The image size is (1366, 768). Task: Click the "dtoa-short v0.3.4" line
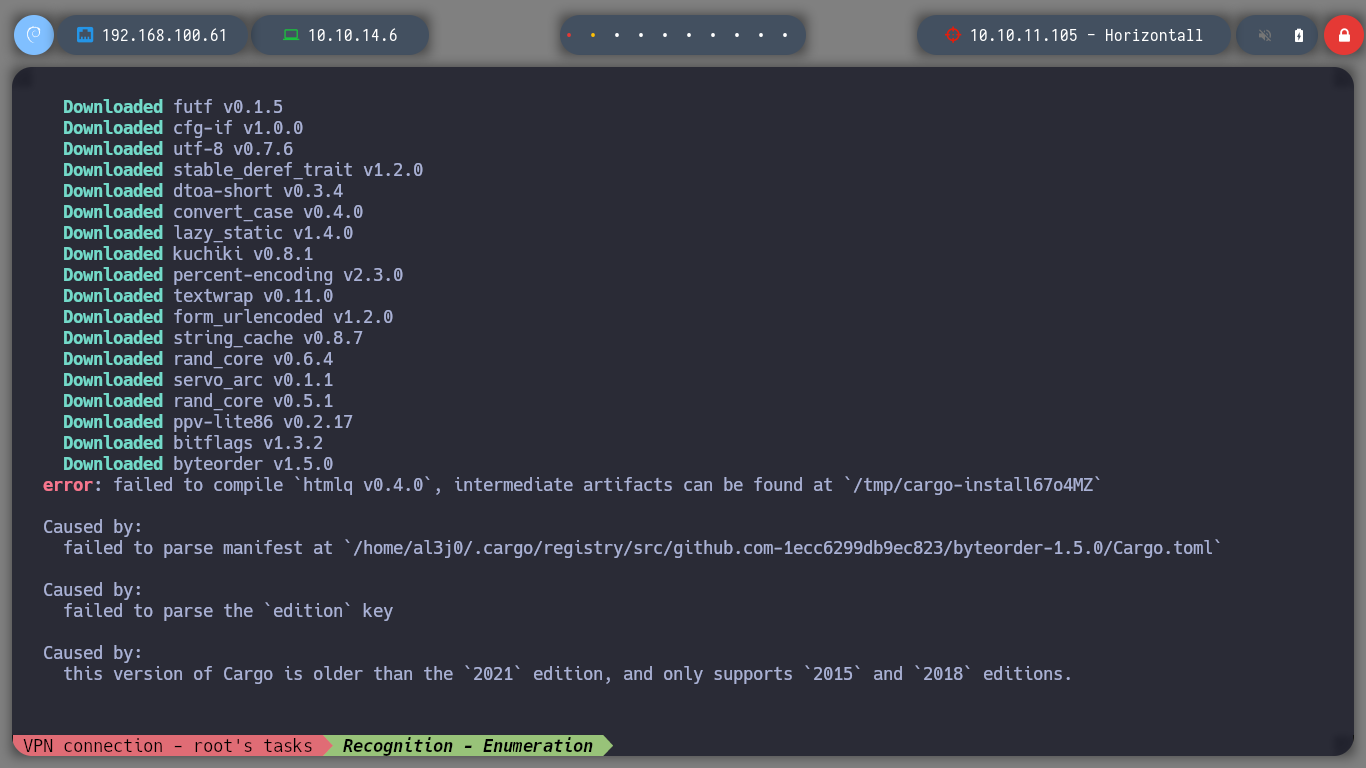[258, 191]
